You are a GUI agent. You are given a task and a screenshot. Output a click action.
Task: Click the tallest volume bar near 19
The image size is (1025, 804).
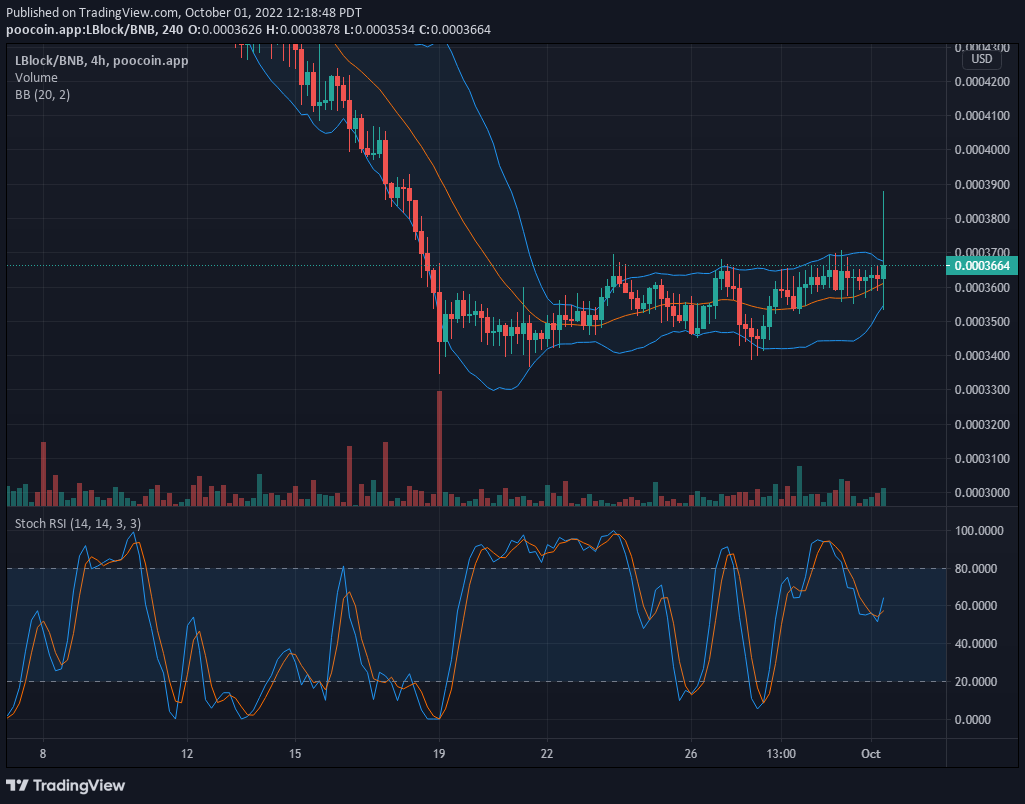[439, 448]
